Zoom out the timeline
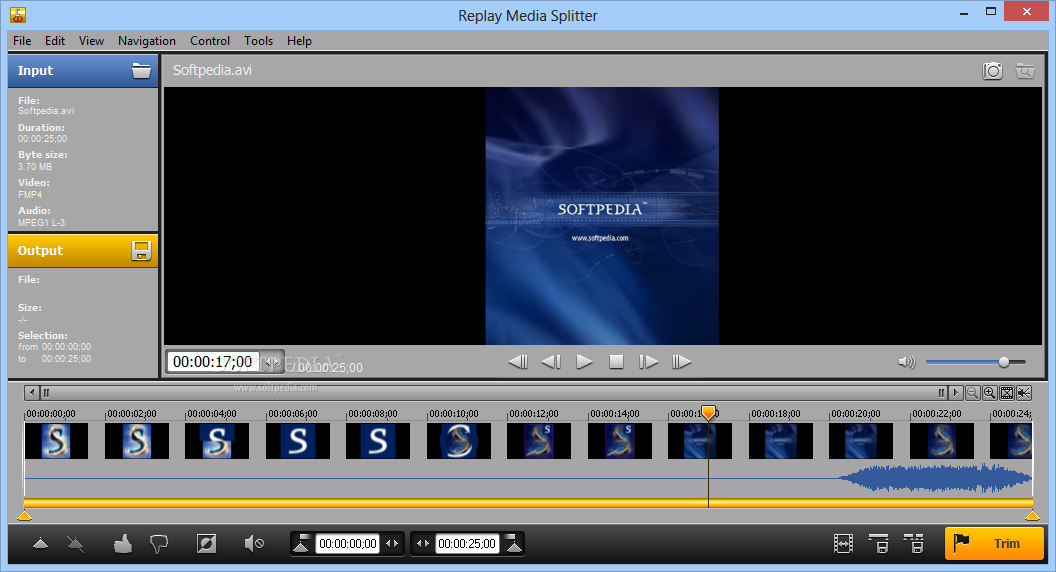Image resolution: width=1056 pixels, height=572 pixels. click(x=972, y=393)
